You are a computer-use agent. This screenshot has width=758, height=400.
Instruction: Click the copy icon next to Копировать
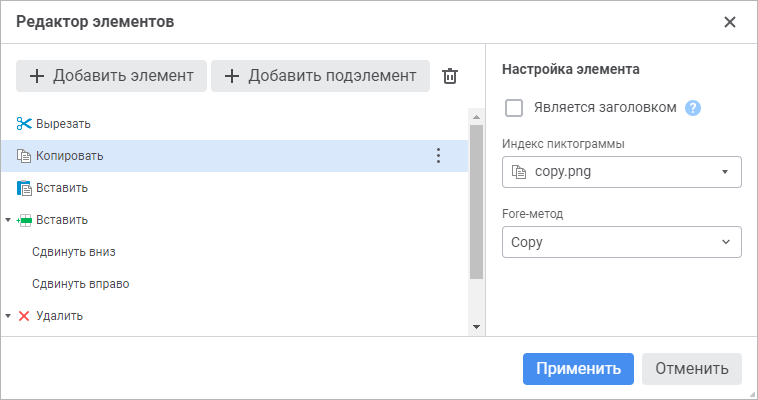click(x=24, y=156)
